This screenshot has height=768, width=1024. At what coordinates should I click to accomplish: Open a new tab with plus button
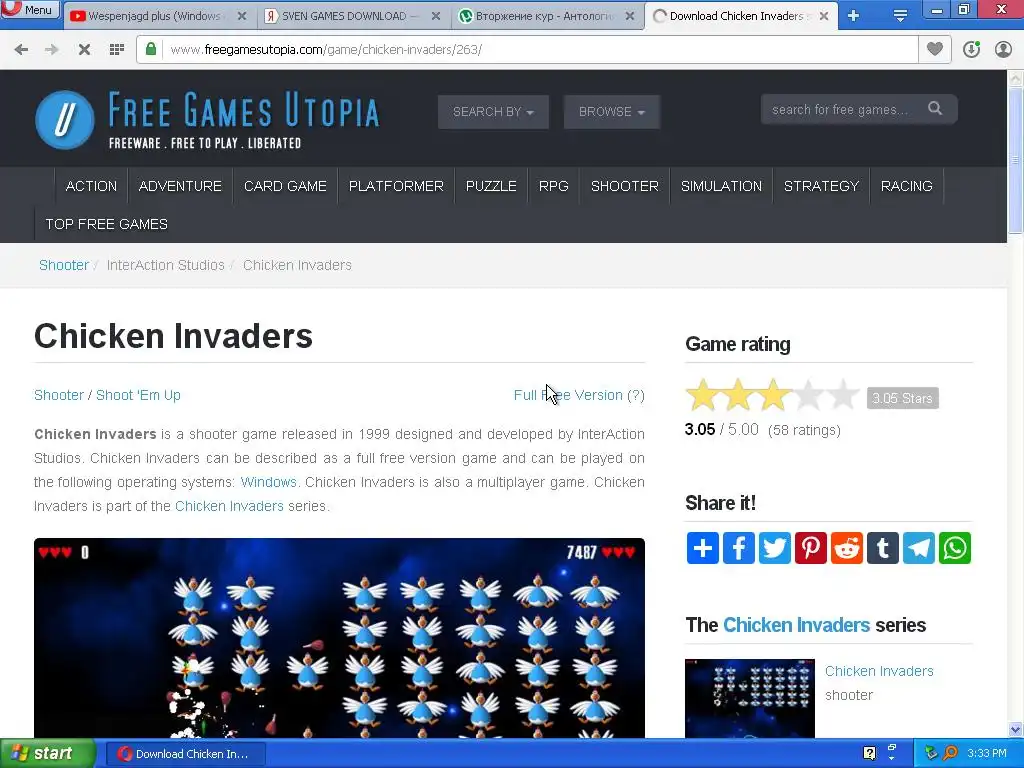pyautogui.click(x=854, y=16)
